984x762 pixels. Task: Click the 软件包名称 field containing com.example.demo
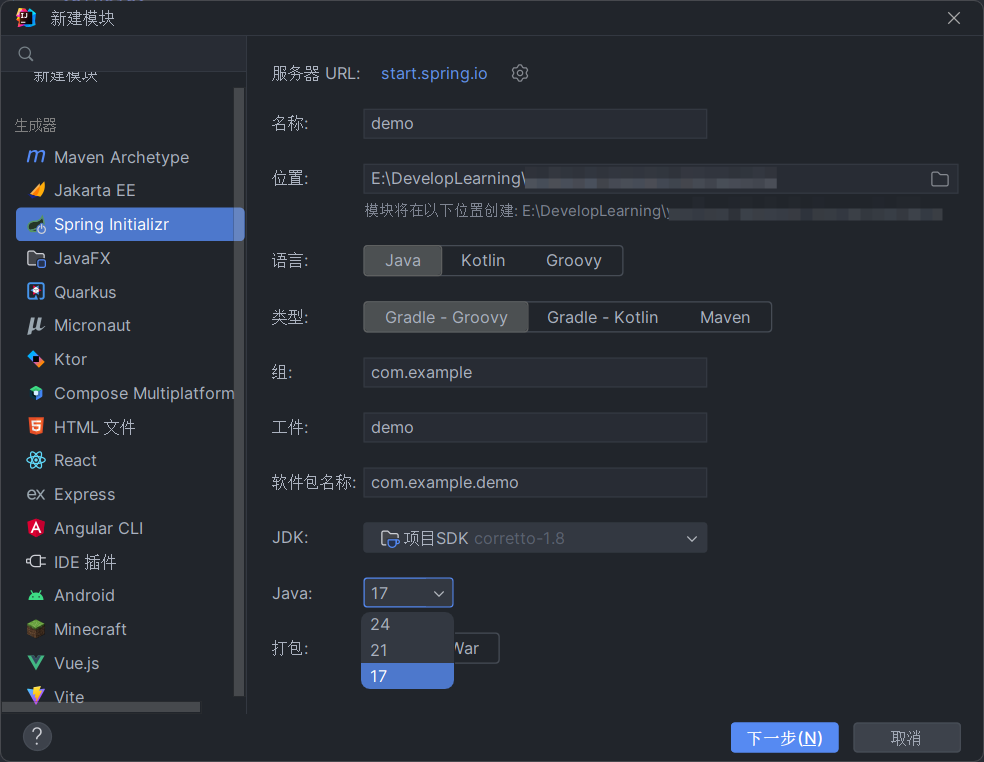(534, 482)
